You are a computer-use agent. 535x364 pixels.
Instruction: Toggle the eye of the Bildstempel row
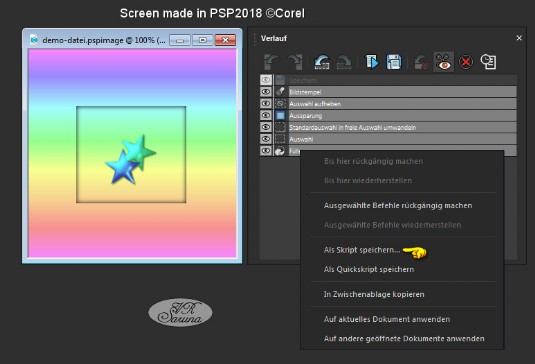point(266,92)
